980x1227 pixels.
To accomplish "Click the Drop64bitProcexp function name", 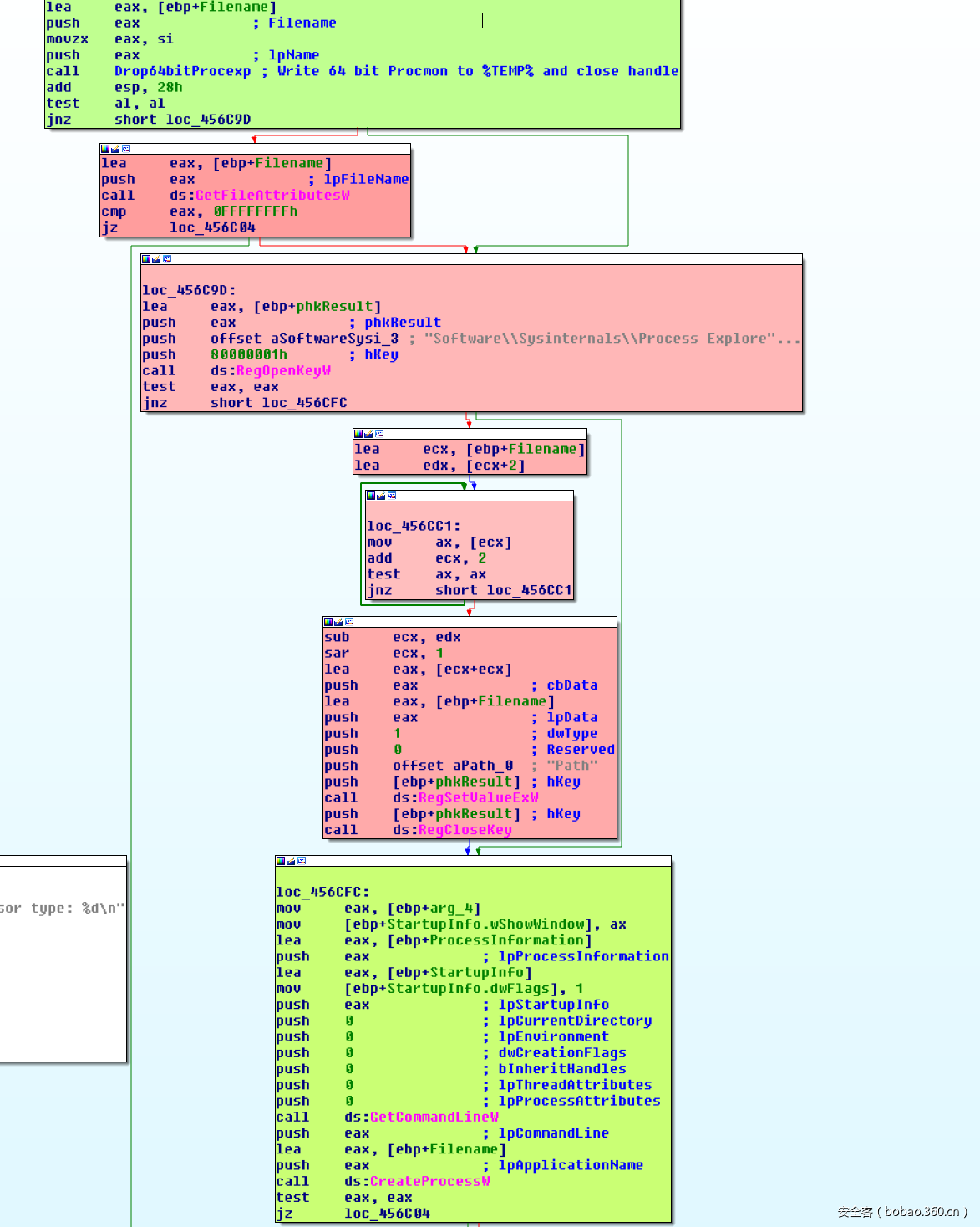I will point(182,71).
